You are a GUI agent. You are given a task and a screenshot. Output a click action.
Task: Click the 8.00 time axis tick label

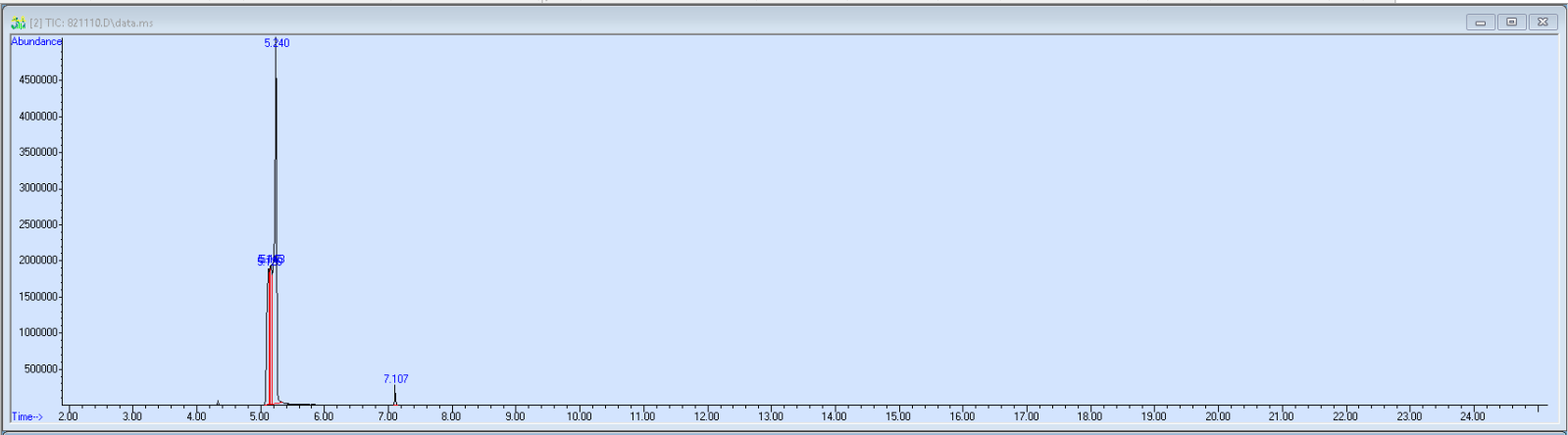[x=450, y=416]
